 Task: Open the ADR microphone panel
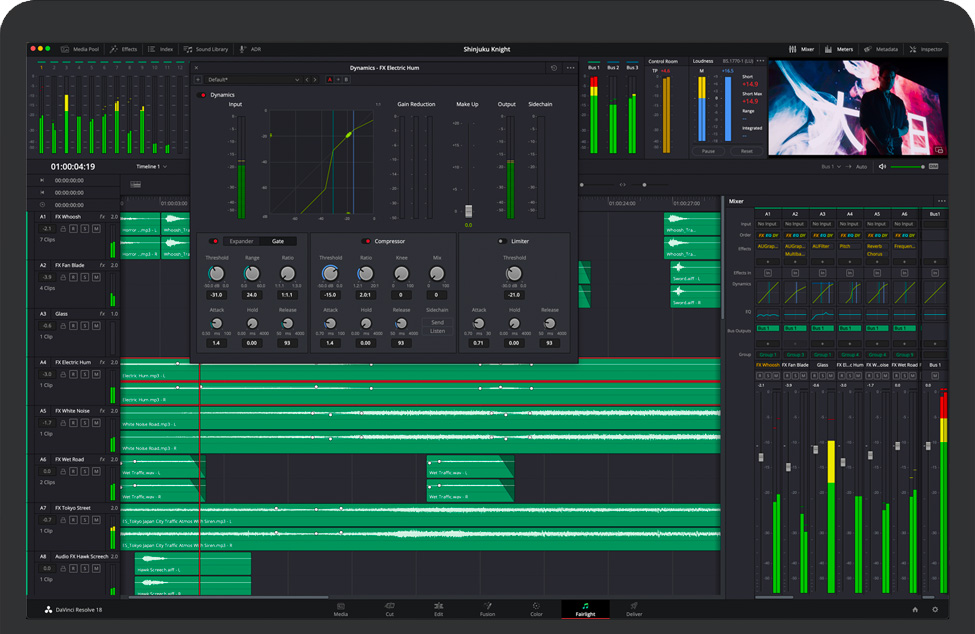pos(250,49)
